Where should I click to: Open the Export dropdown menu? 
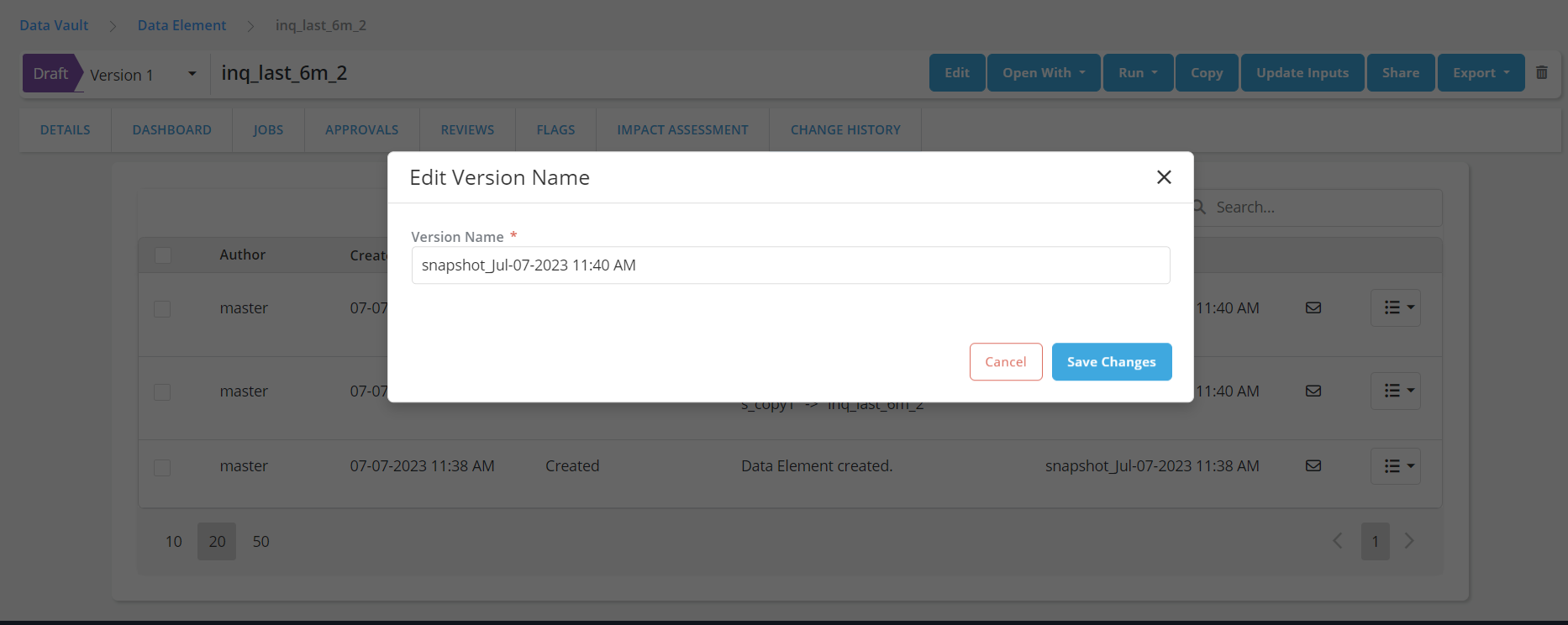[x=1481, y=73]
